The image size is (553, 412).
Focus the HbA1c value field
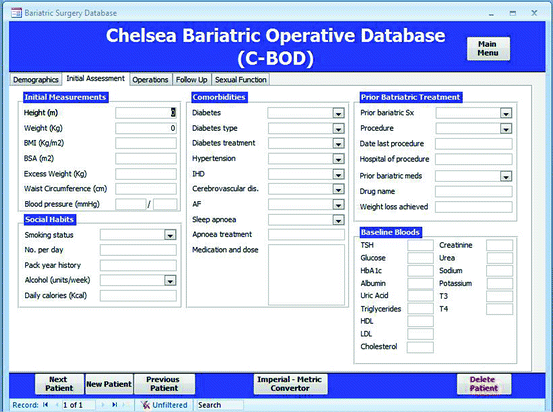click(420, 271)
